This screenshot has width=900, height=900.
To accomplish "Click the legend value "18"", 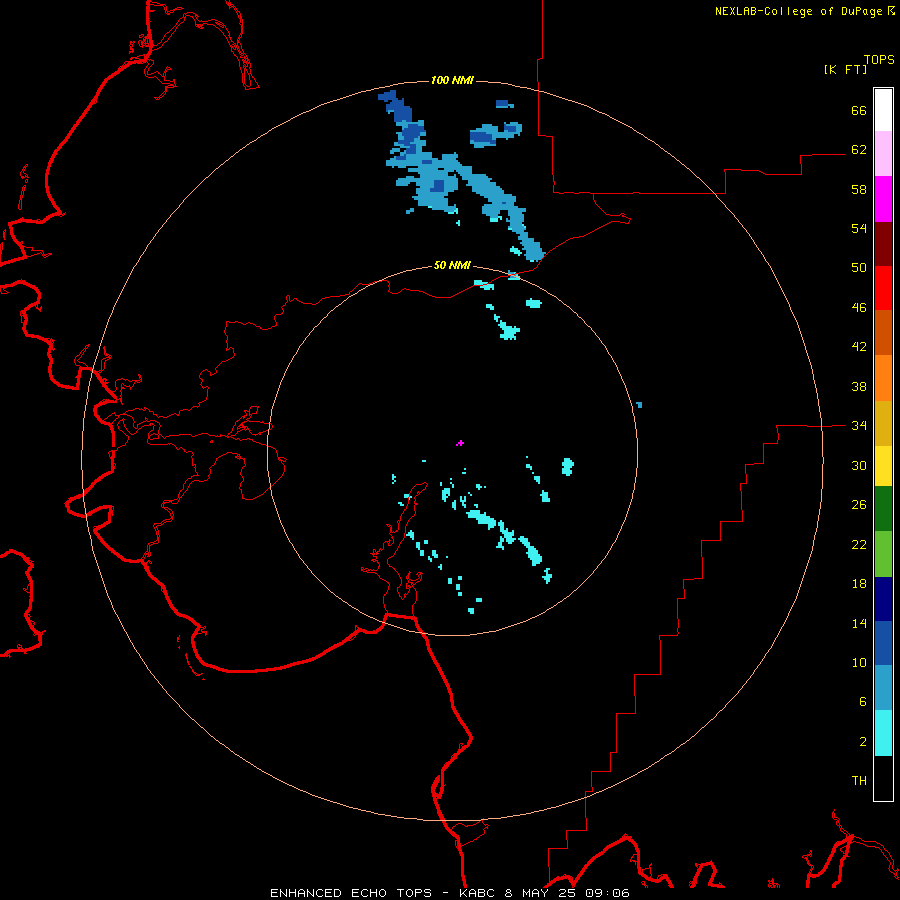I will [859, 584].
